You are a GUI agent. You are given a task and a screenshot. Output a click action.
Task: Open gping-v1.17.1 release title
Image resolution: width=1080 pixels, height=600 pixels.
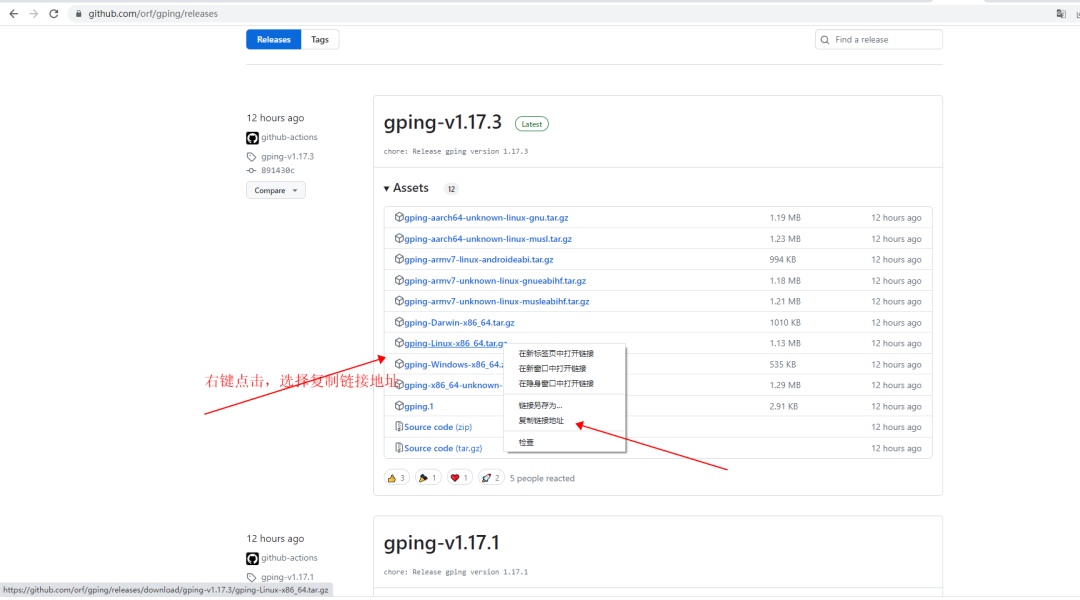click(442, 543)
